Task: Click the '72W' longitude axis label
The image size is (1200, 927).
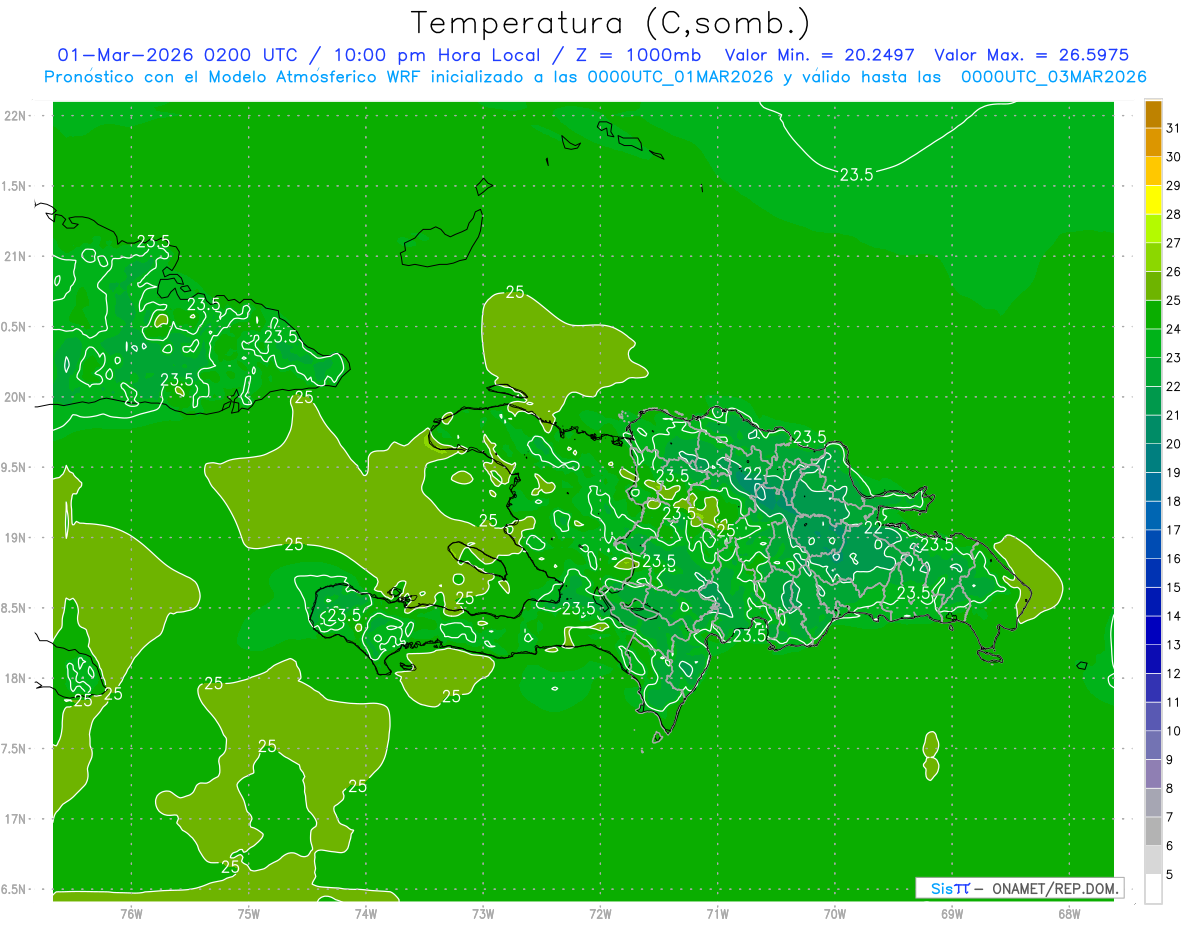Action: [x=600, y=913]
